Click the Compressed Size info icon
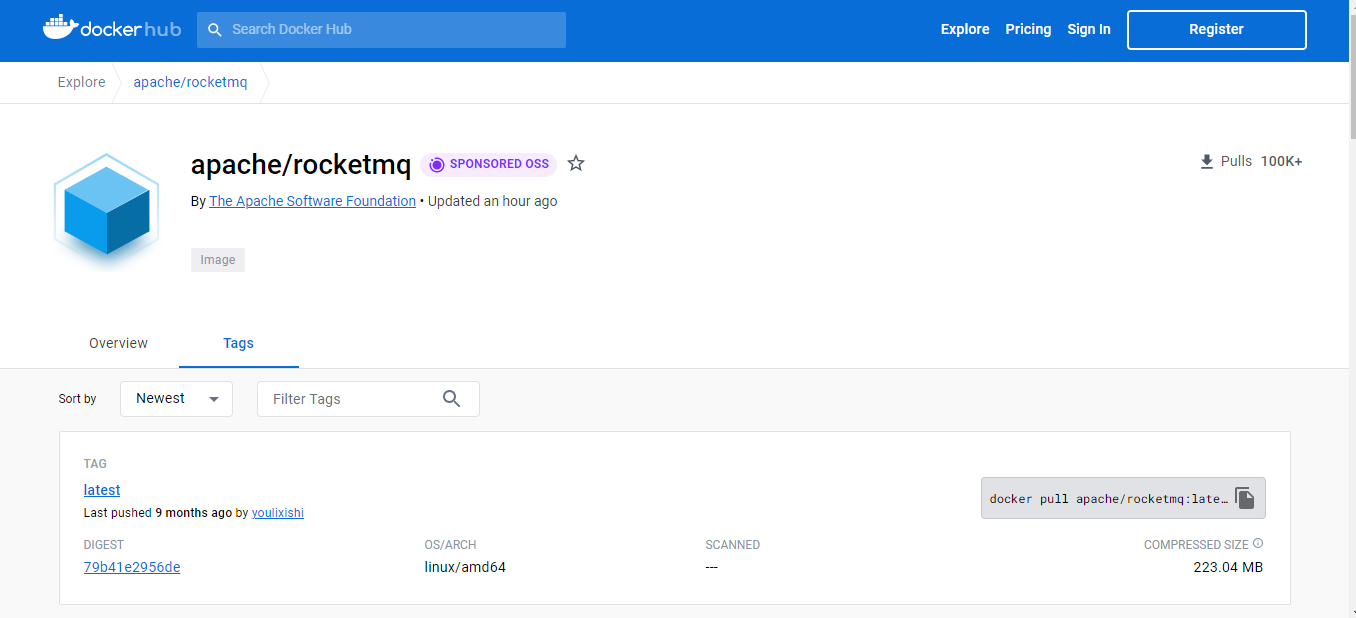Screen dimensions: 1356x618 (x=1258, y=544)
